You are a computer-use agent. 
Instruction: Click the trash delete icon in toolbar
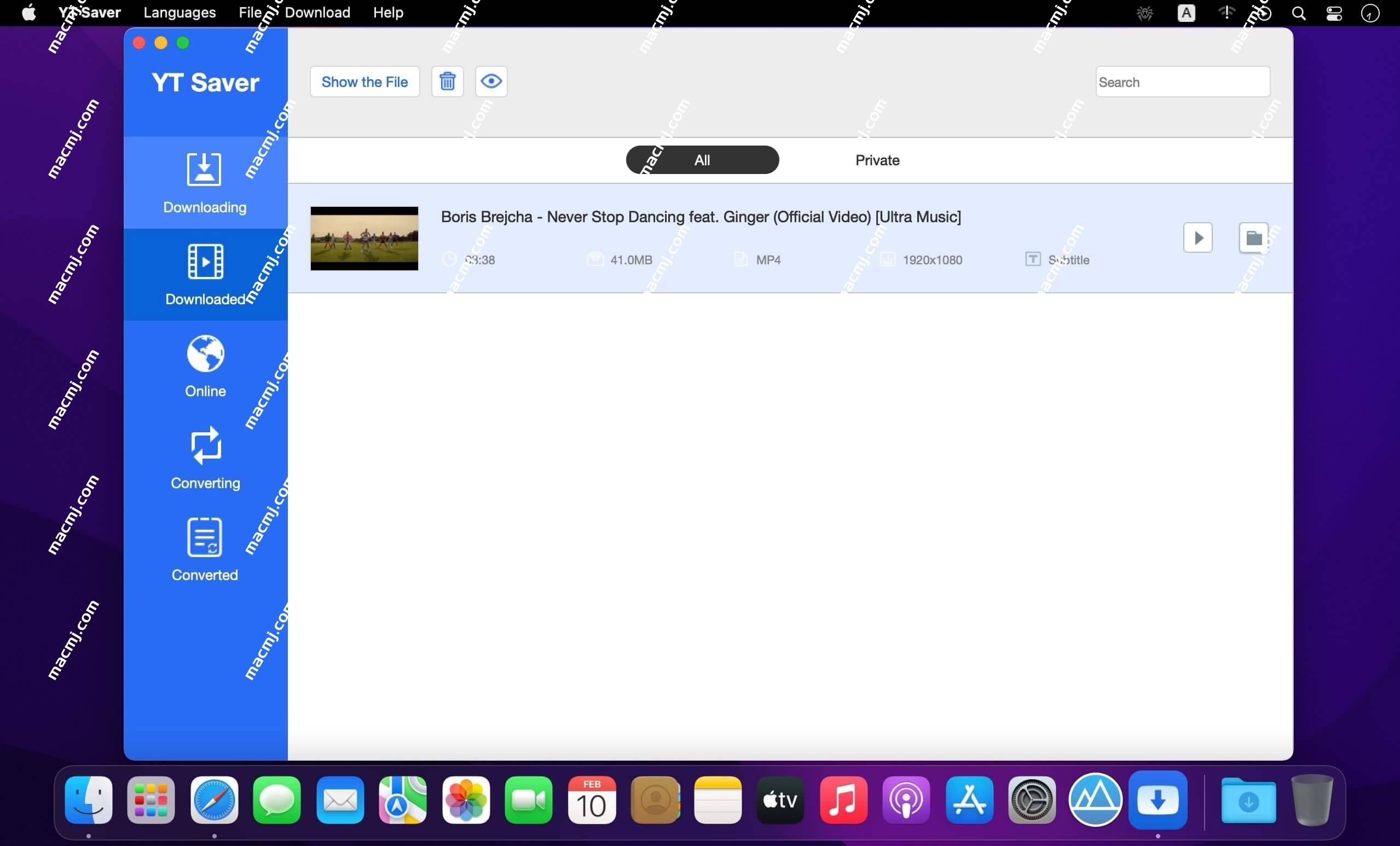click(x=447, y=81)
